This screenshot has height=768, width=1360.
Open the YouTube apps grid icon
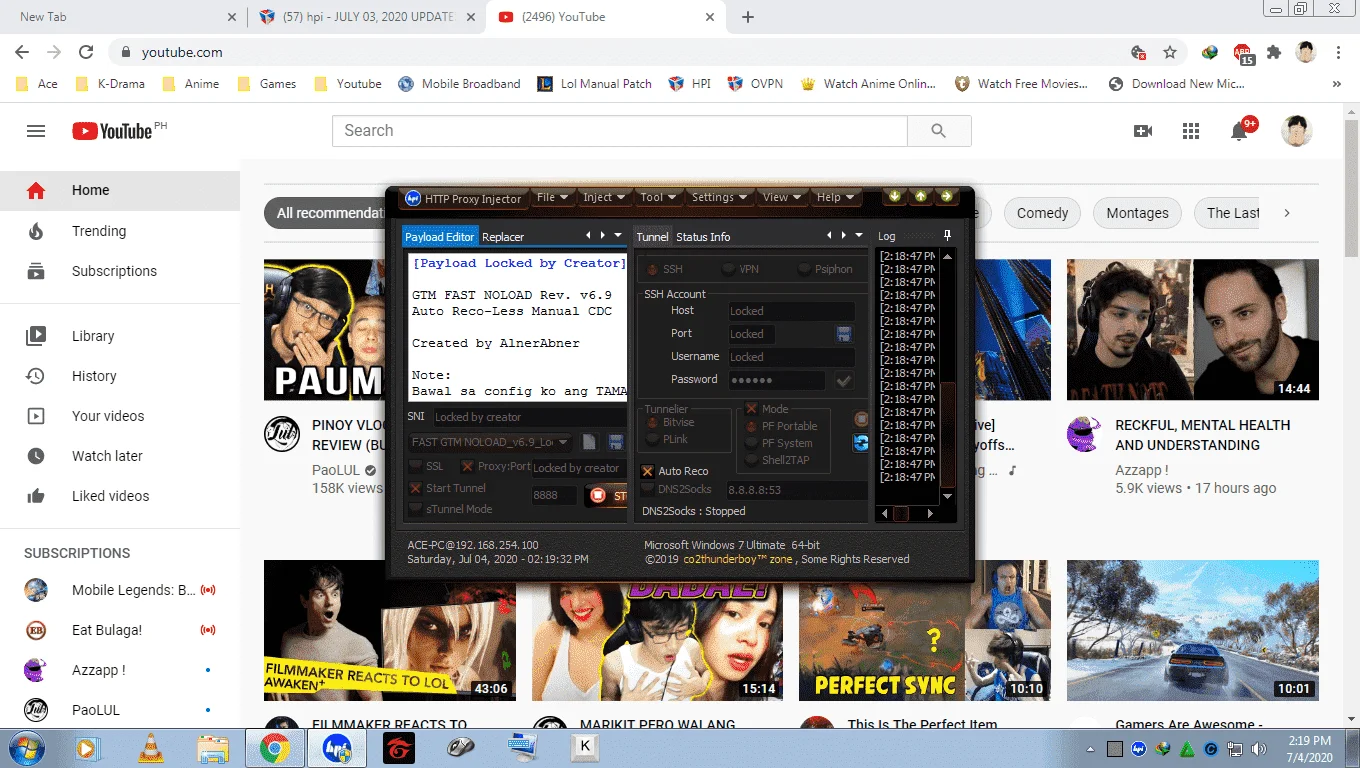1190,131
